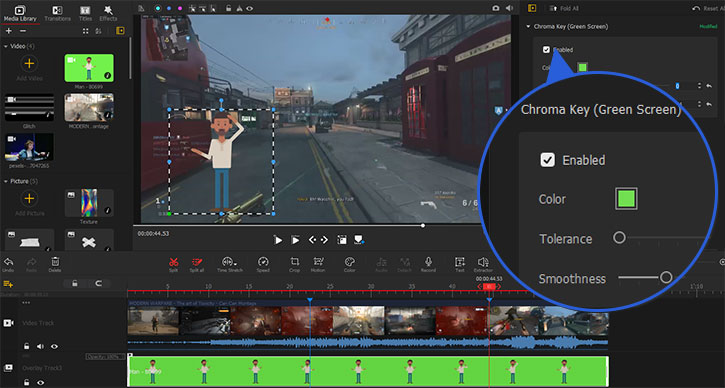This screenshot has height=388, width=725.
Task: Collapse the Video (4) section
Action: [6, 46]
